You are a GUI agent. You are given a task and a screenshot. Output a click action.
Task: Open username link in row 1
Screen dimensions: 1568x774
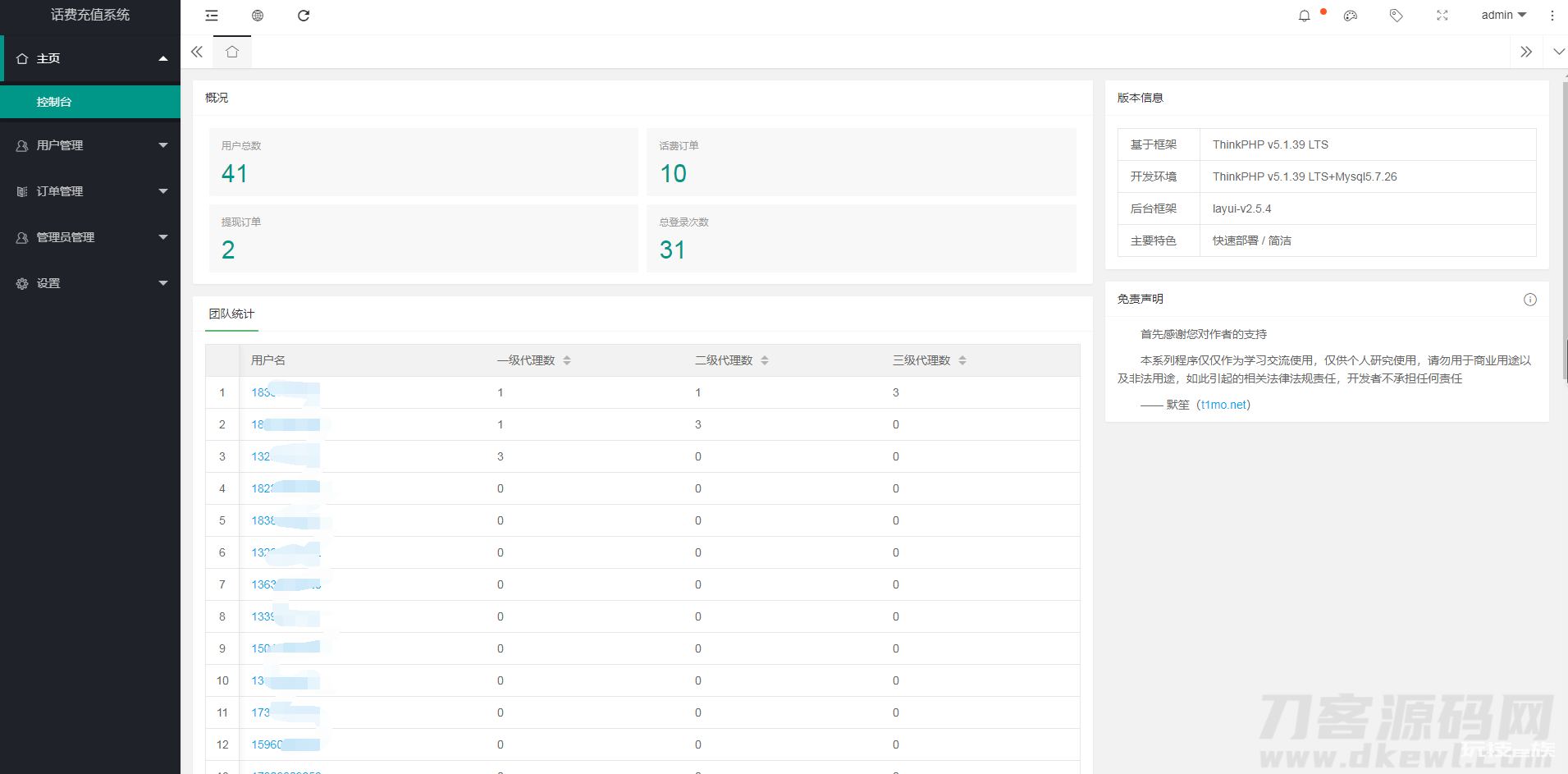(x=286, y=392)
